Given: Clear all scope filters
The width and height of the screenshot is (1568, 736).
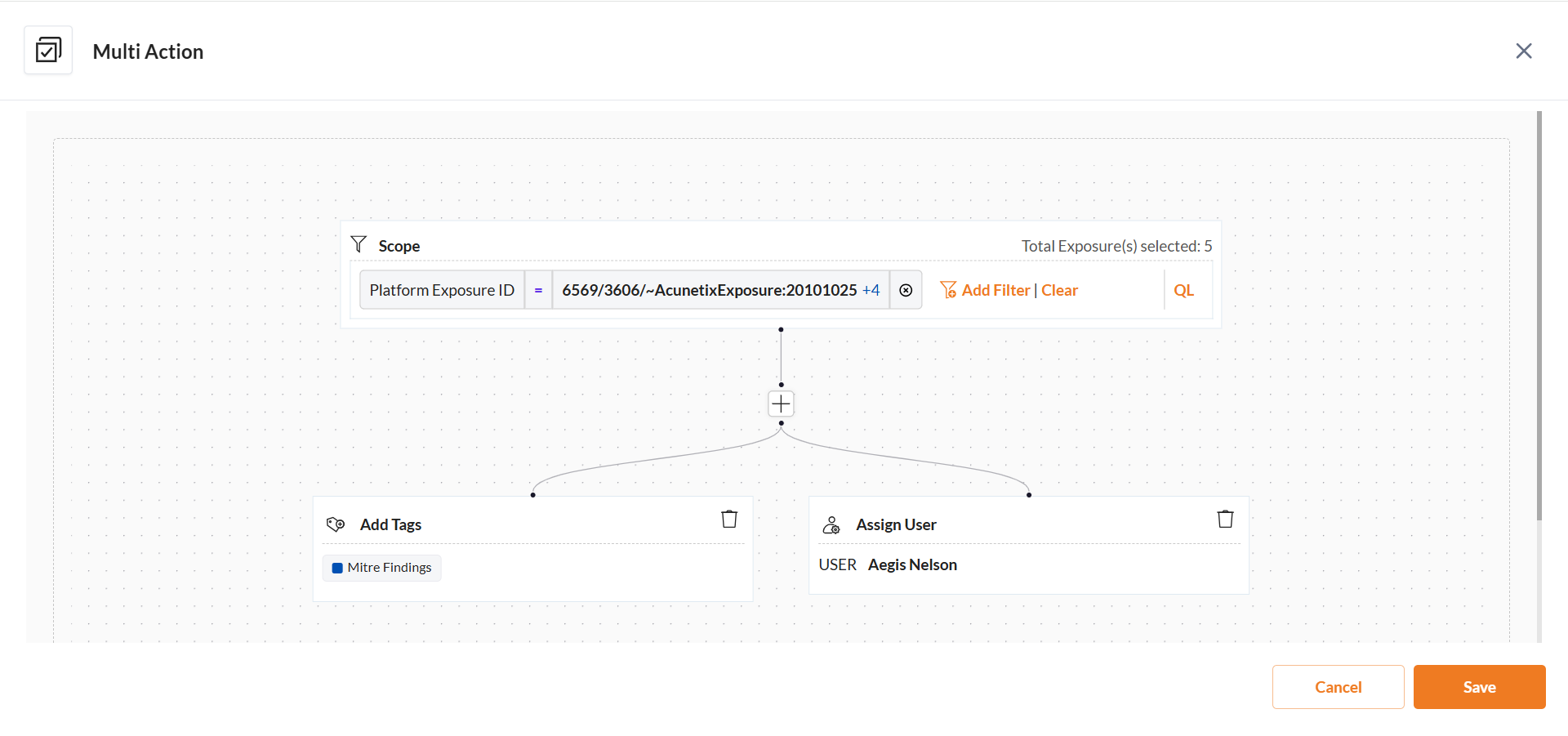Looking at the screenshot, I should [x=1059, y=290].
